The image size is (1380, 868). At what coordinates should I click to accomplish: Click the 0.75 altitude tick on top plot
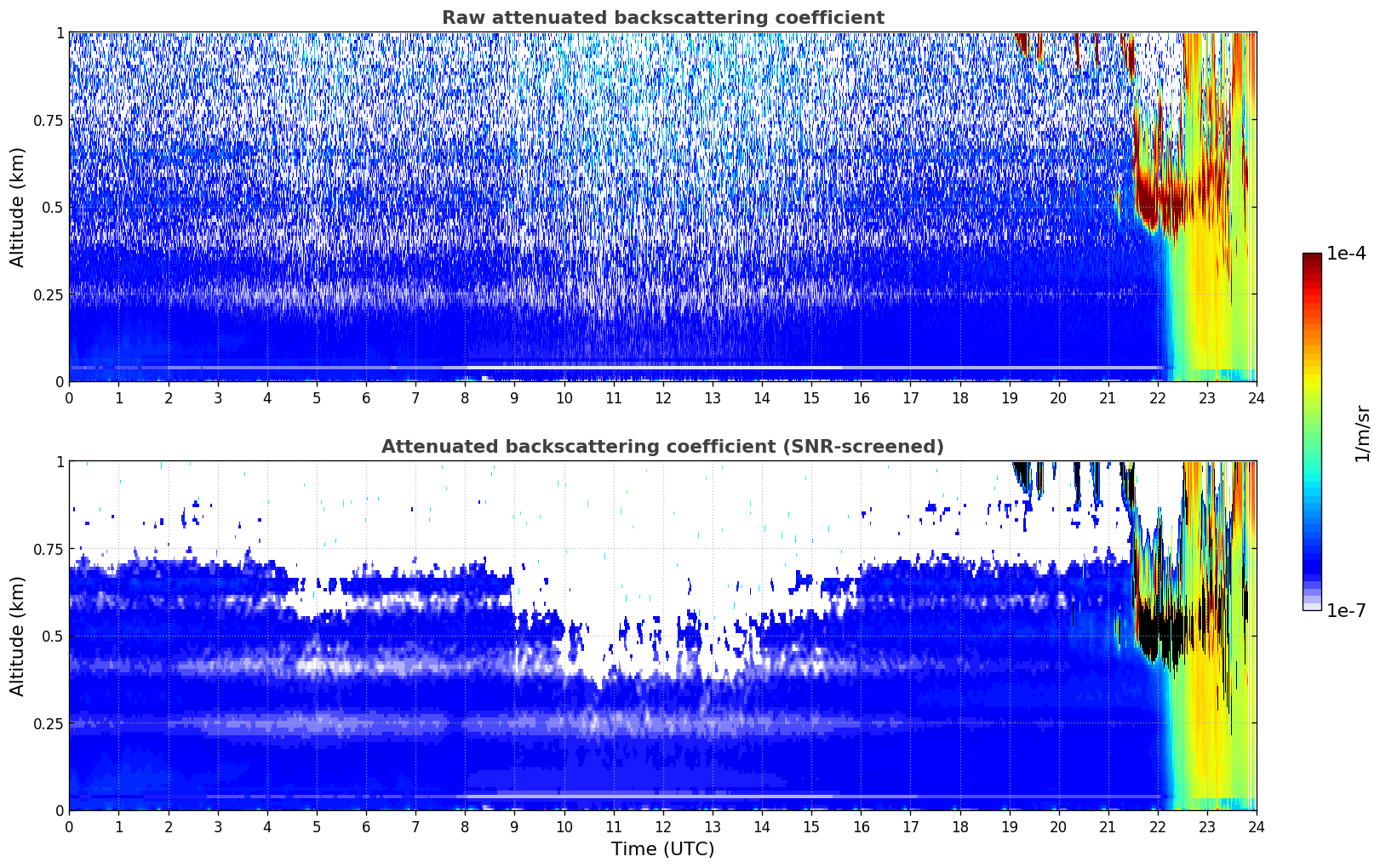pos(49,121)
